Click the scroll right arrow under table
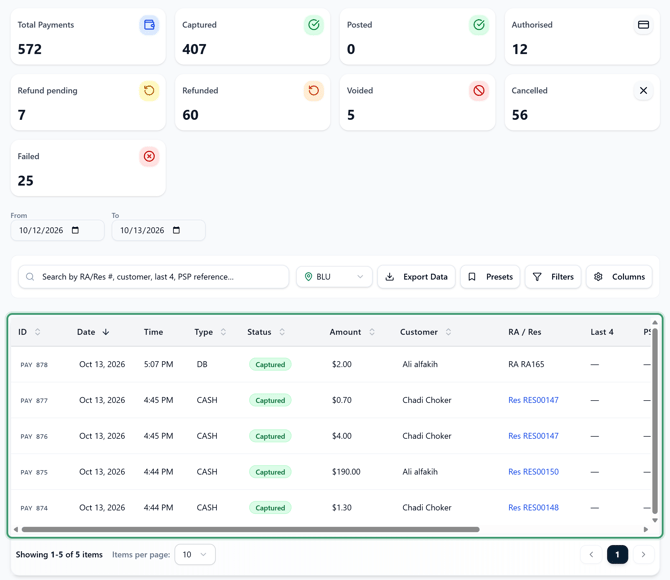This screenshot has height=580, width=670. point(646,530)
